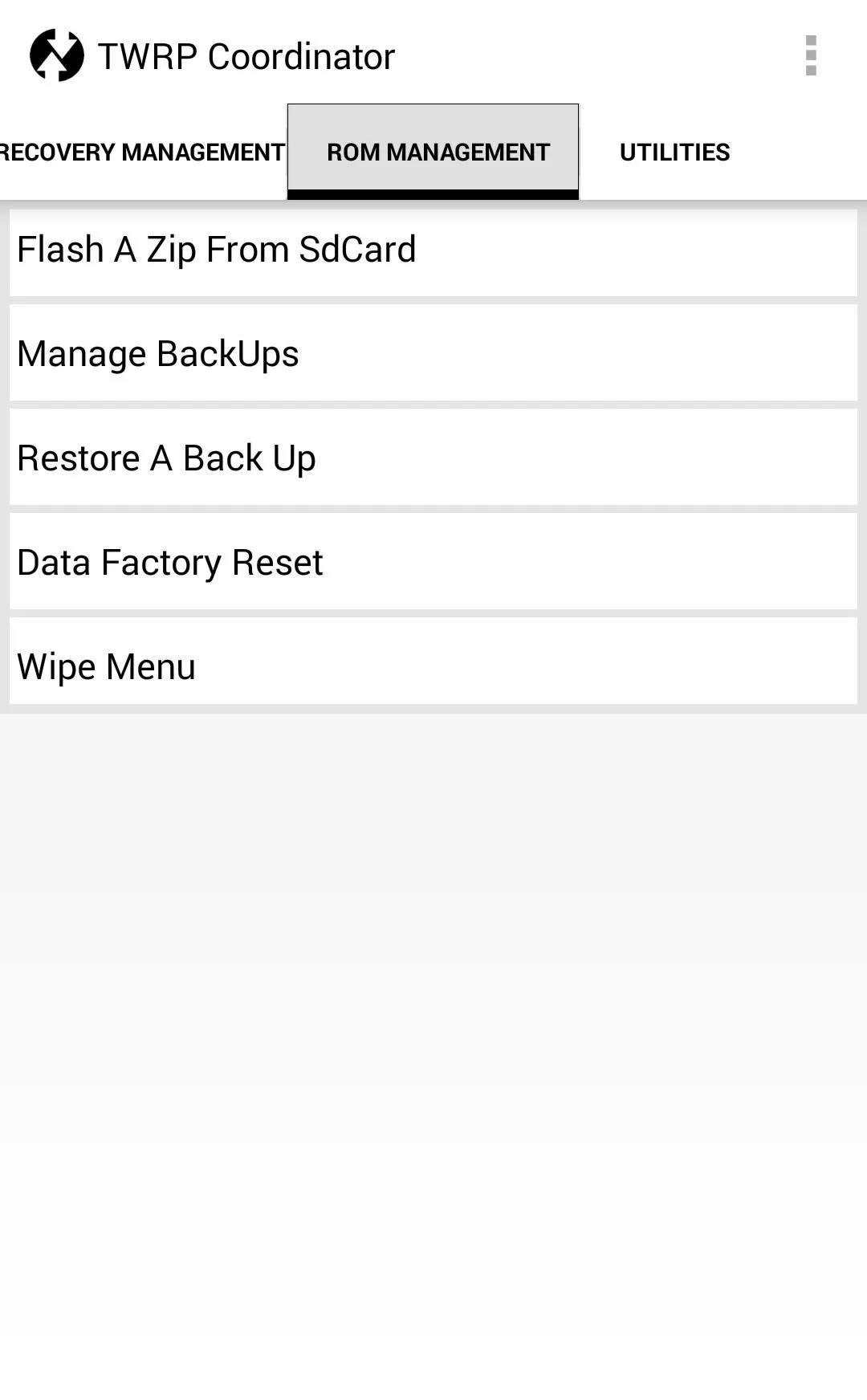This screenshot has height=1400, width=867.
Task: Select Restore A Back Up
Action: coord(433,458)
